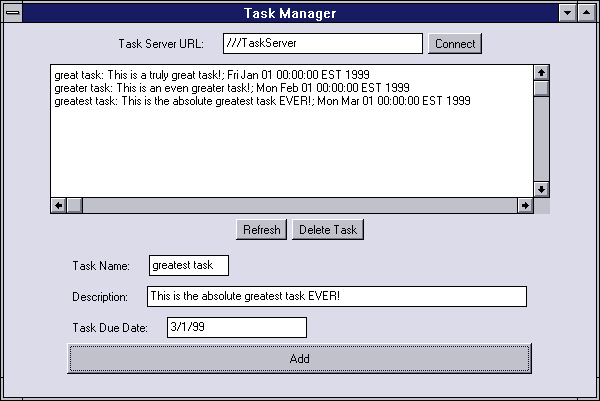Viewport: 600px width, 401px height.
Task: Click into the Description text field
Action: [335, 297]
